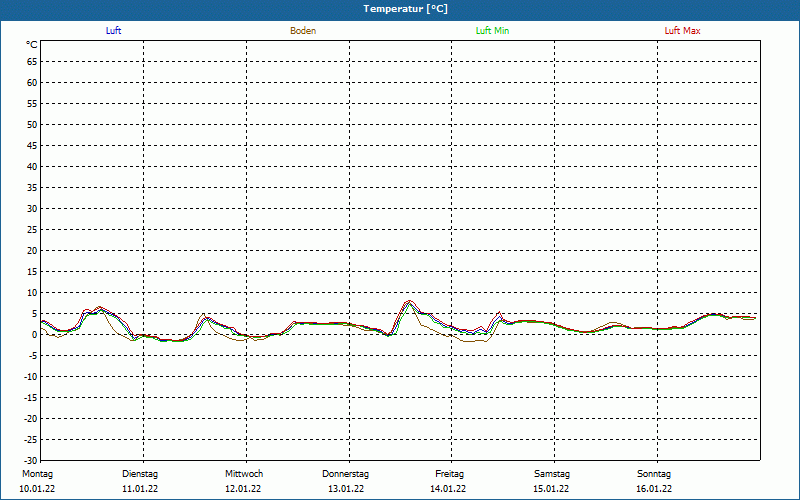This screenshot has width=800, height=500.
Task: Click the 45 value on y-axis
Action: point(32,146)
